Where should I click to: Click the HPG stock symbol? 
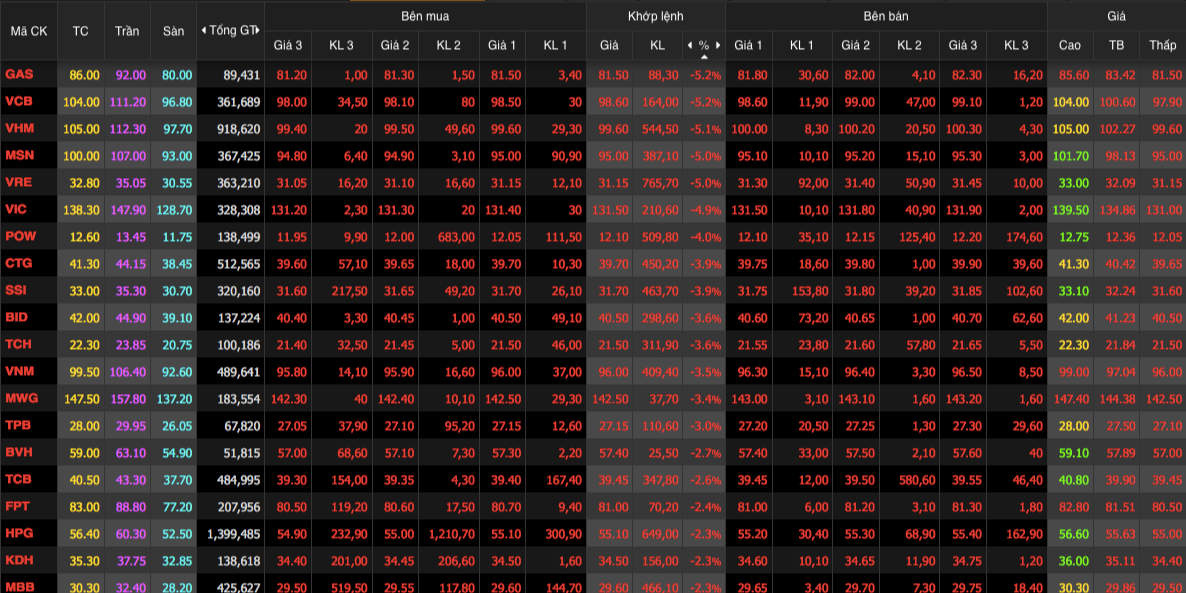click(19, 534)
